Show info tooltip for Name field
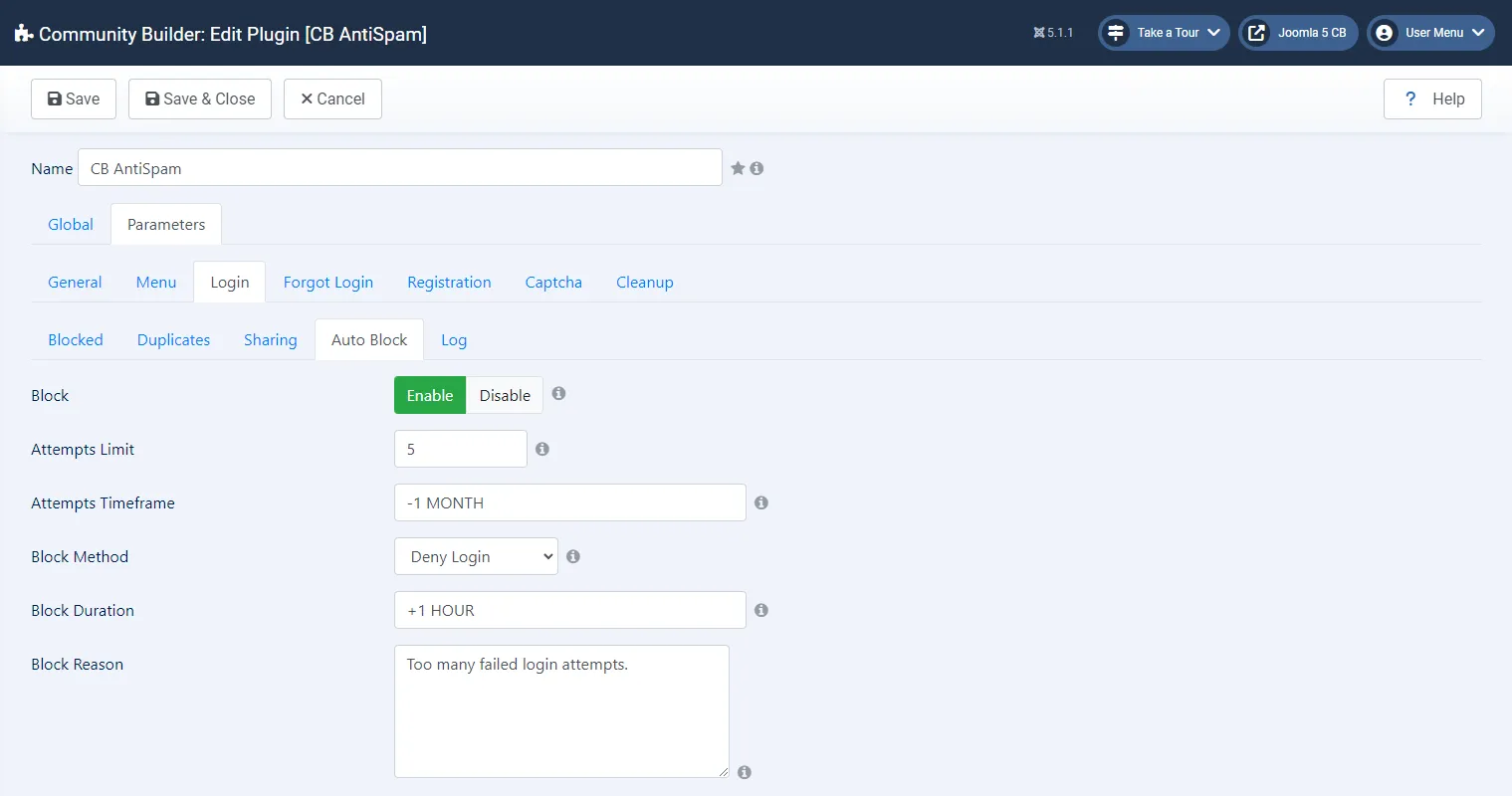This screenshot has height=796, width=1512. (x=756, y=168)
